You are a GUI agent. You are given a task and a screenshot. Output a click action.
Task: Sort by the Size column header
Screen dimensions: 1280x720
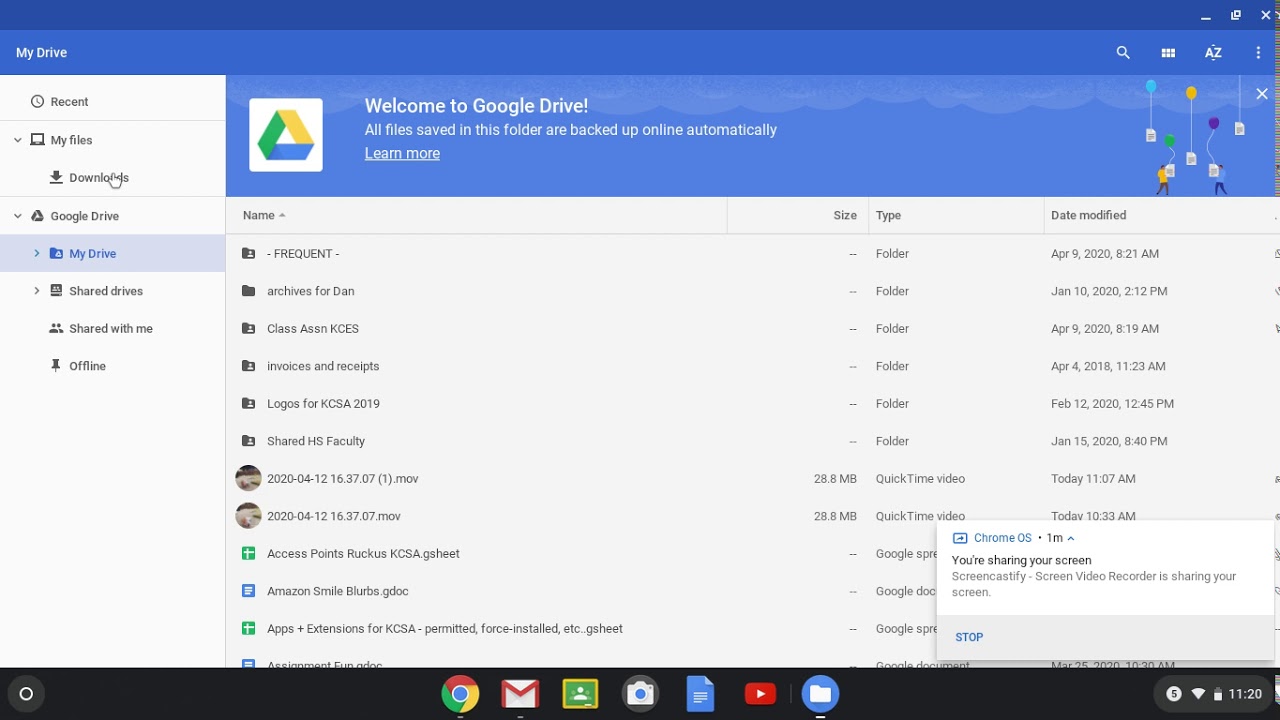click(845, 215)
